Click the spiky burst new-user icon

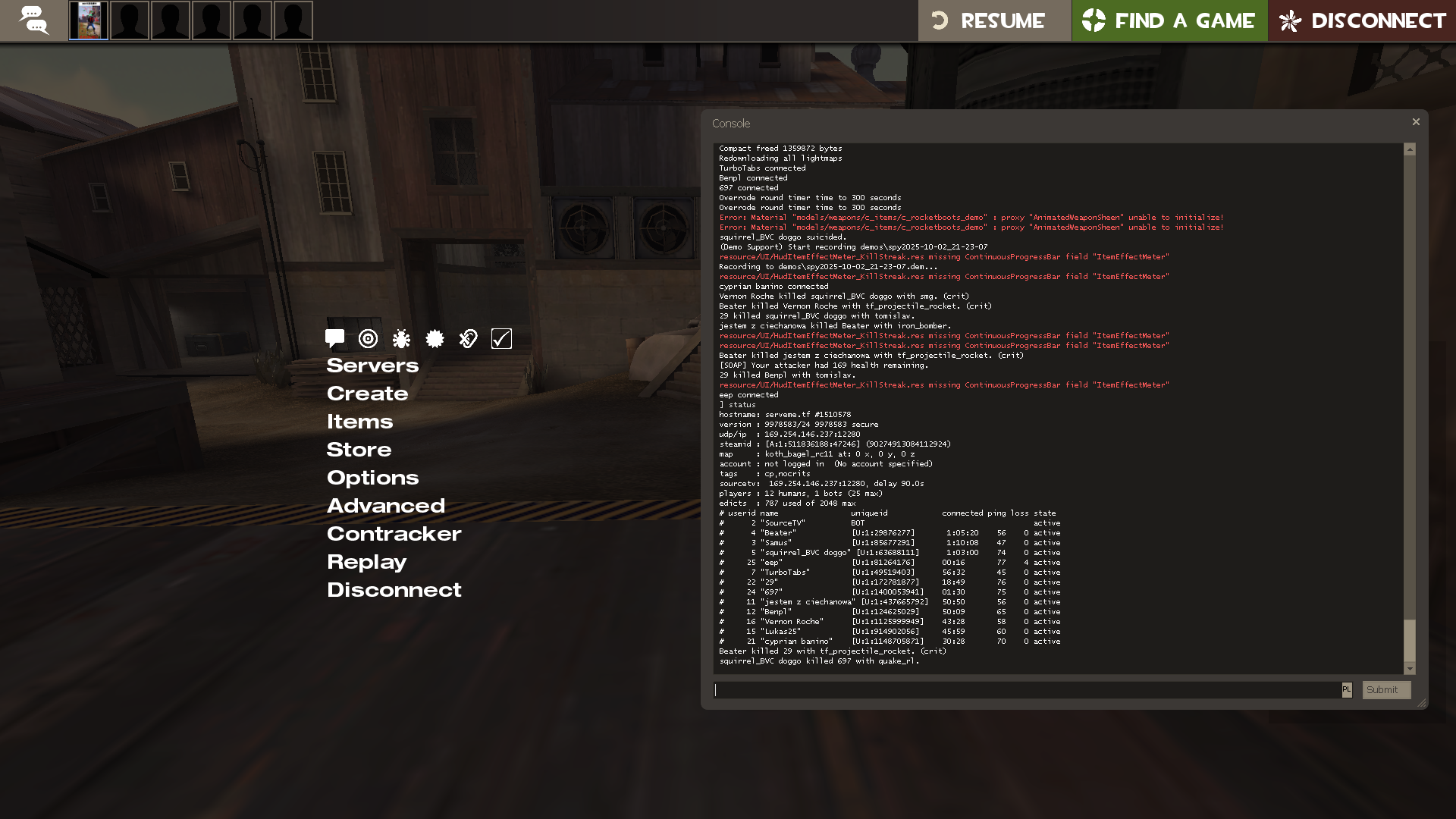(435, 338)
